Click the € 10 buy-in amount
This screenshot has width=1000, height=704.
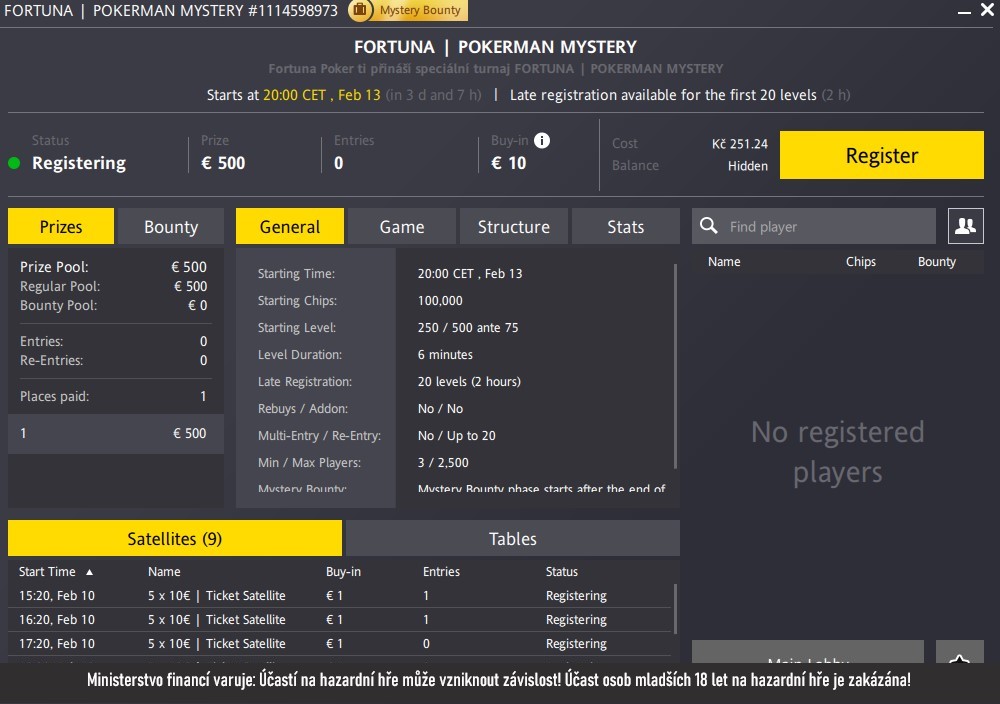[x=508, y=163]
